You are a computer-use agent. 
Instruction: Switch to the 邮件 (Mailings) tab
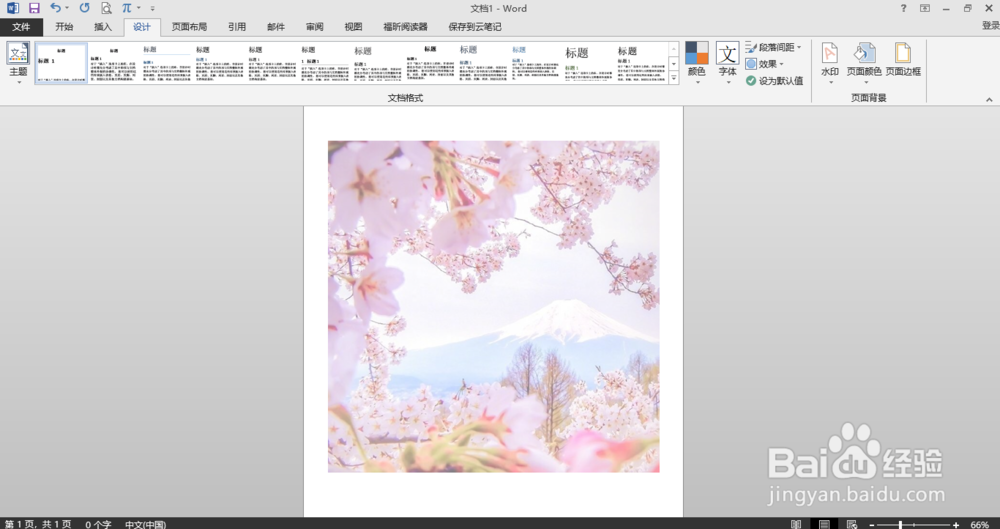pyautogui.click(x=276, y=27)
